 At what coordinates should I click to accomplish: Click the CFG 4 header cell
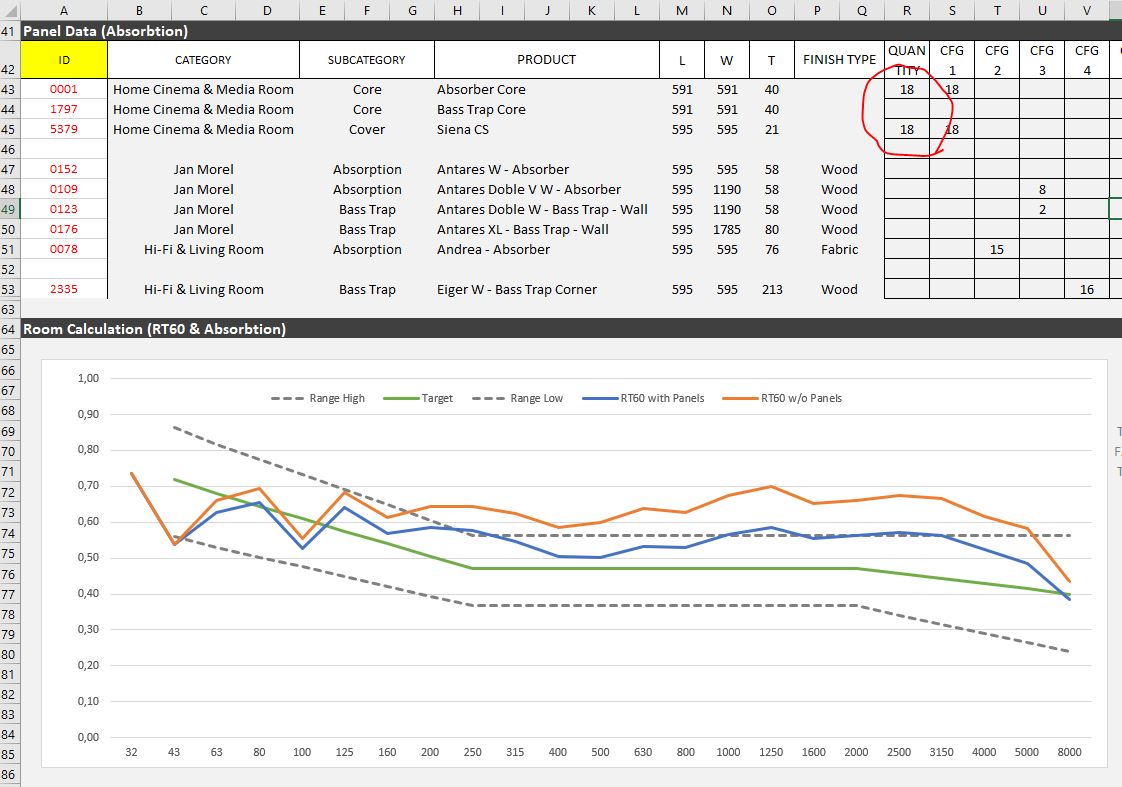[x=1087, y=60]
